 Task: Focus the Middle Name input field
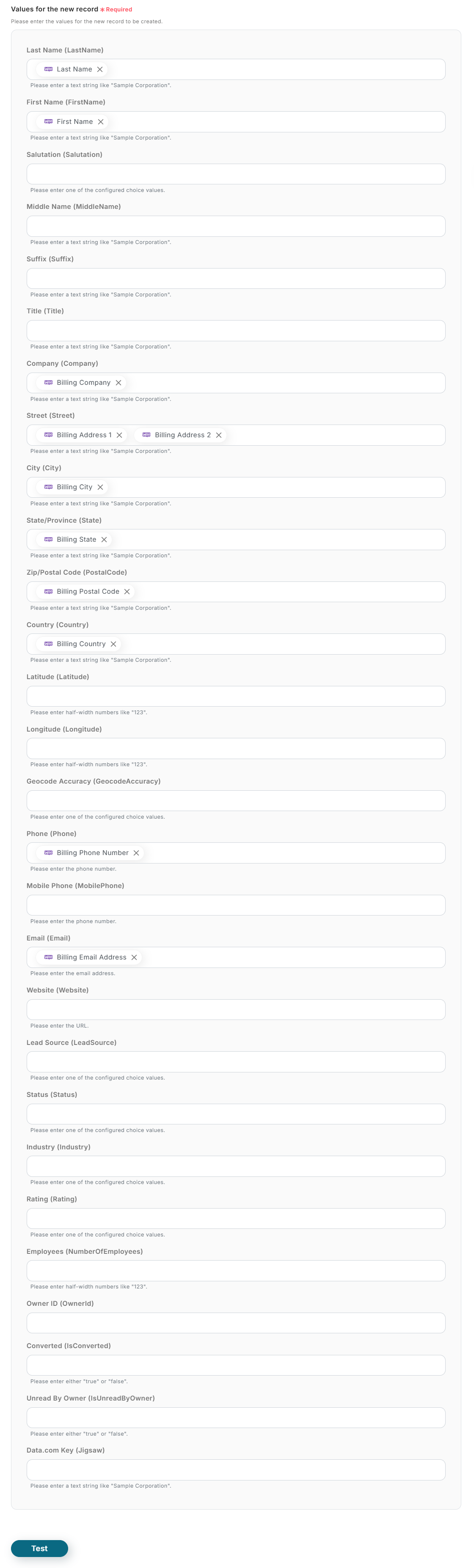point(236,226)
